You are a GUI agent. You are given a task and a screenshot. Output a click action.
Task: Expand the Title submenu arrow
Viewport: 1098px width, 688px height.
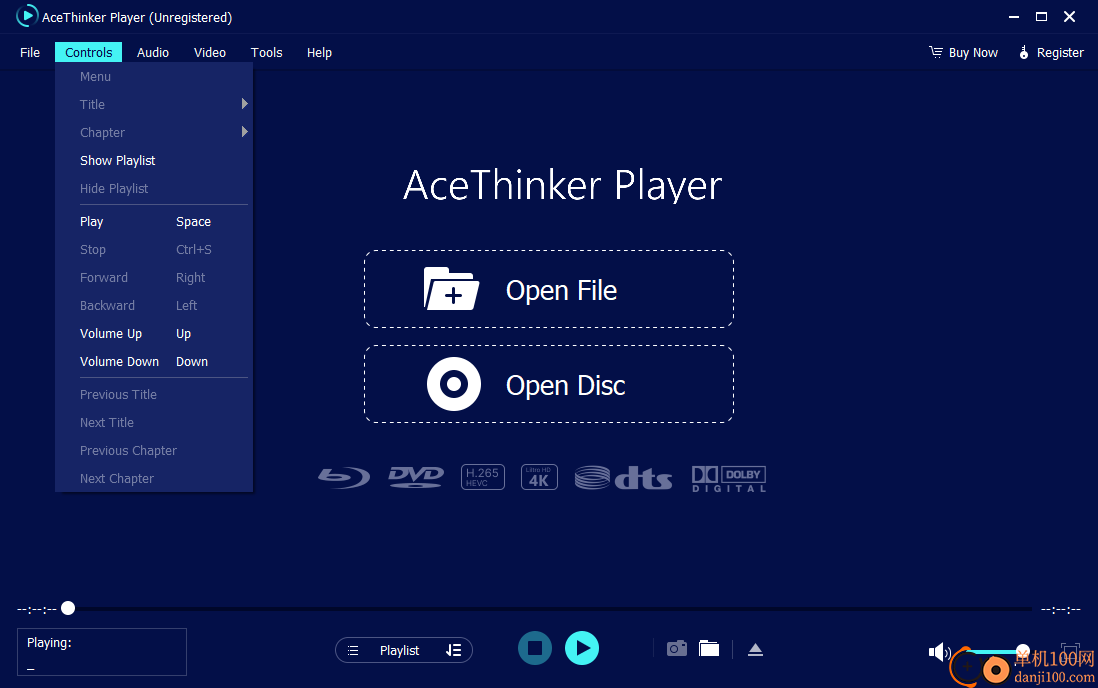point(244,104)
